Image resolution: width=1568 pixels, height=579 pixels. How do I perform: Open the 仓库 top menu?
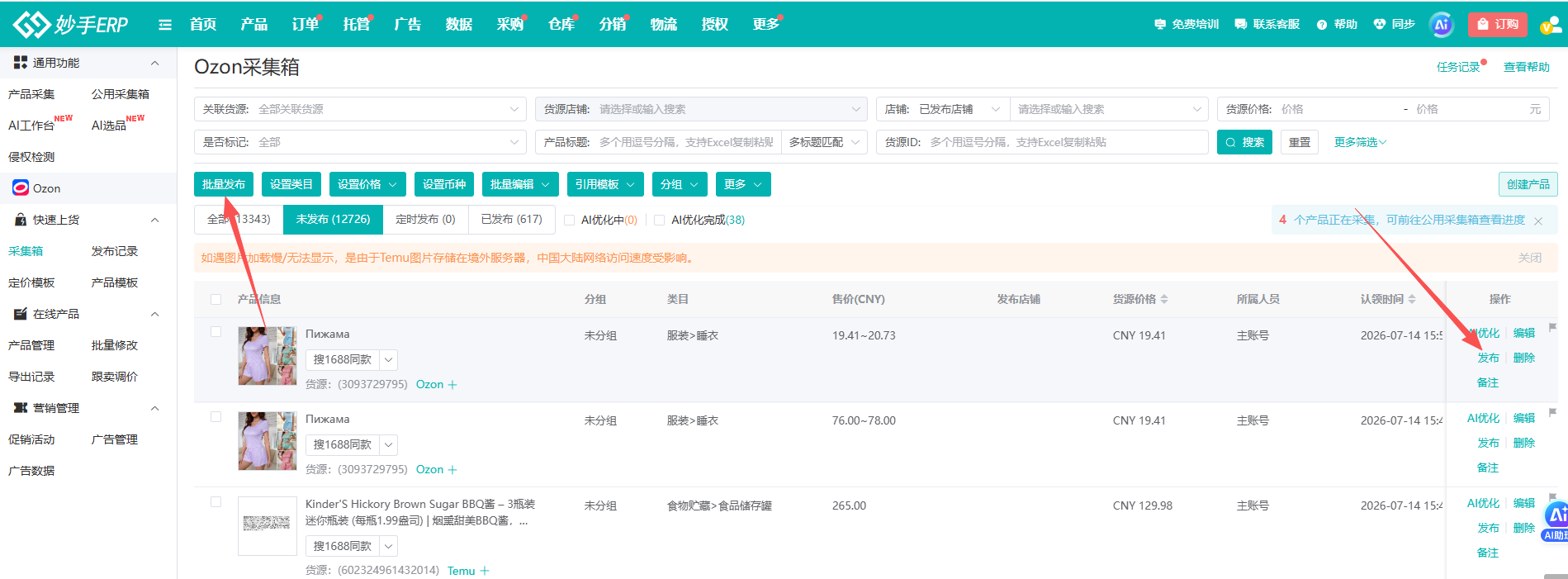[561, 24]
